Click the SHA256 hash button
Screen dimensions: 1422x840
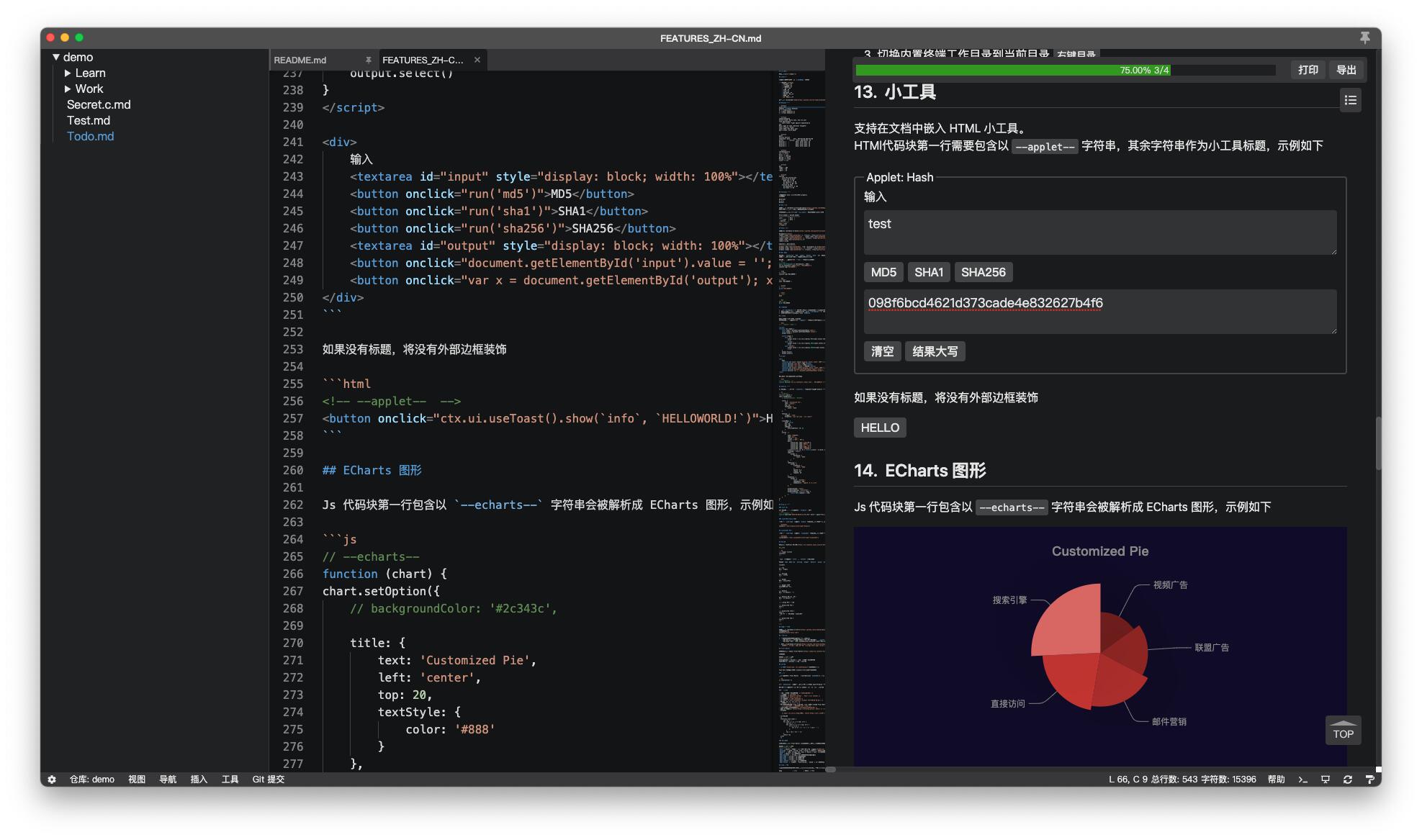983,272
